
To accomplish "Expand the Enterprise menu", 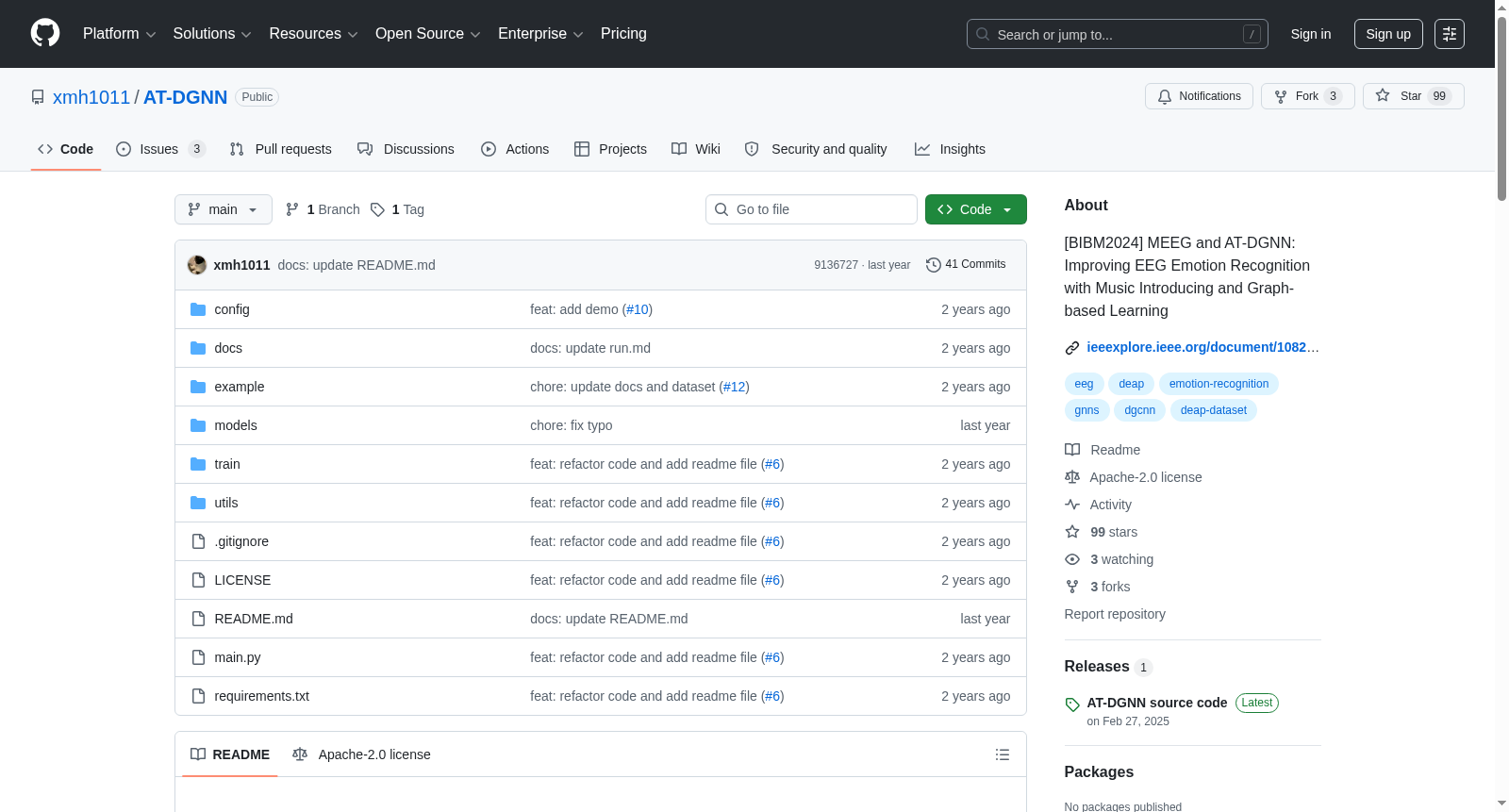I will 540,34.
